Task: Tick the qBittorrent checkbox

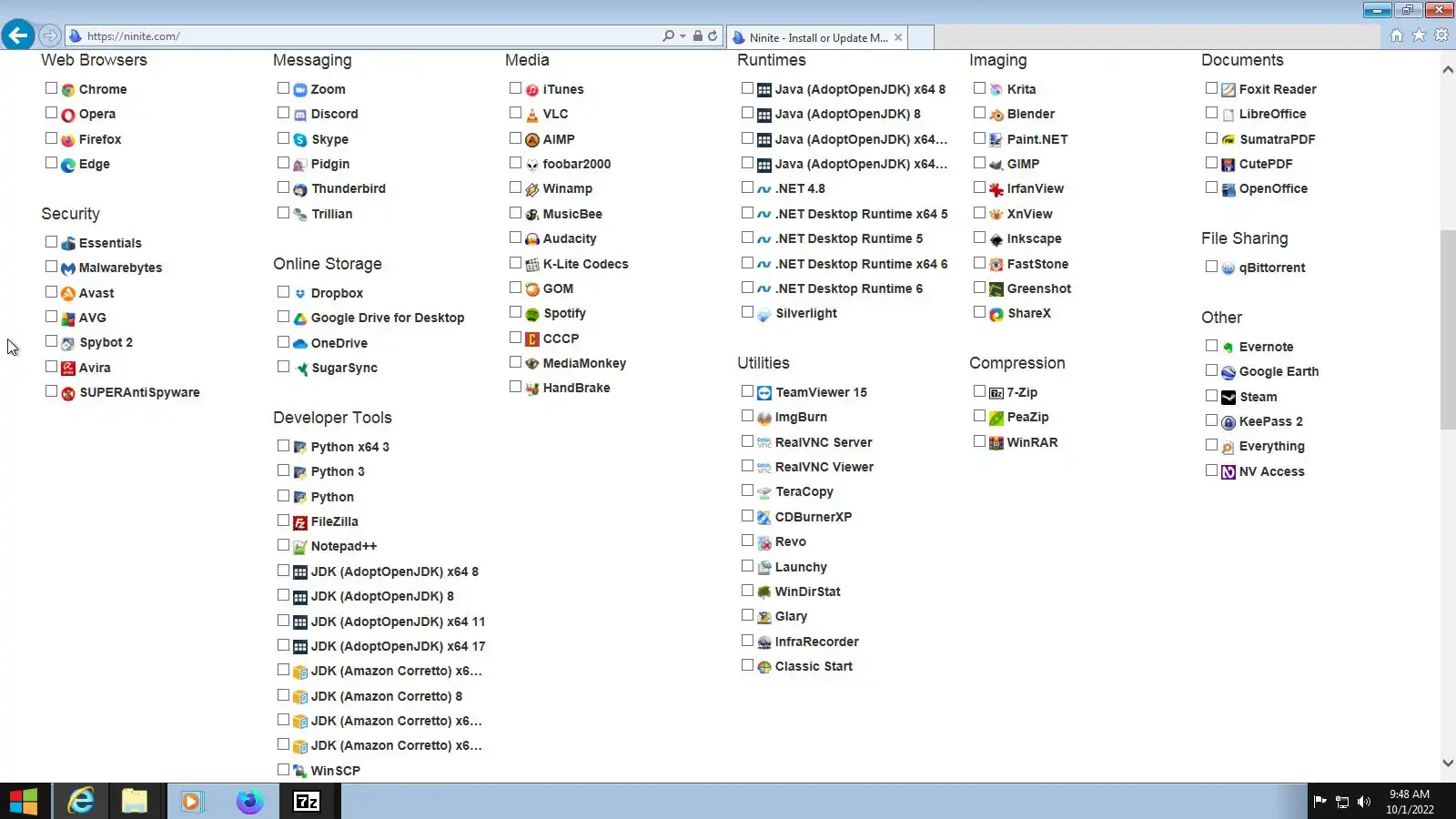Action: tap(1212, 267)
